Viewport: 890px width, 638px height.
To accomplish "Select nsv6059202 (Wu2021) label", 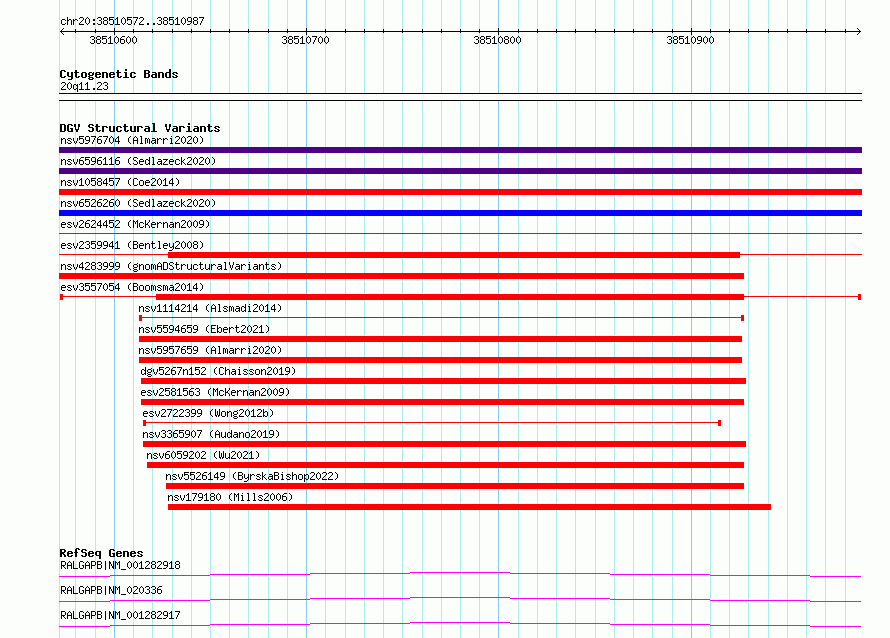I will [x=203, y=455].
